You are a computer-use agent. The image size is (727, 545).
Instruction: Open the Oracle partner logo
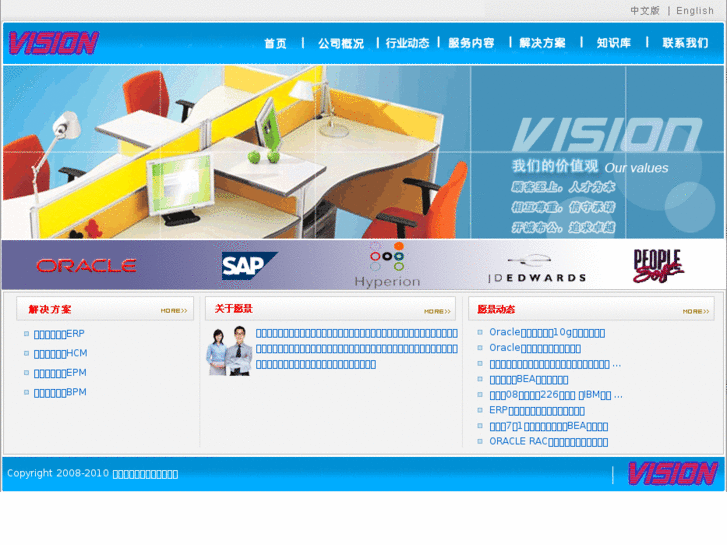coord(86,266)
